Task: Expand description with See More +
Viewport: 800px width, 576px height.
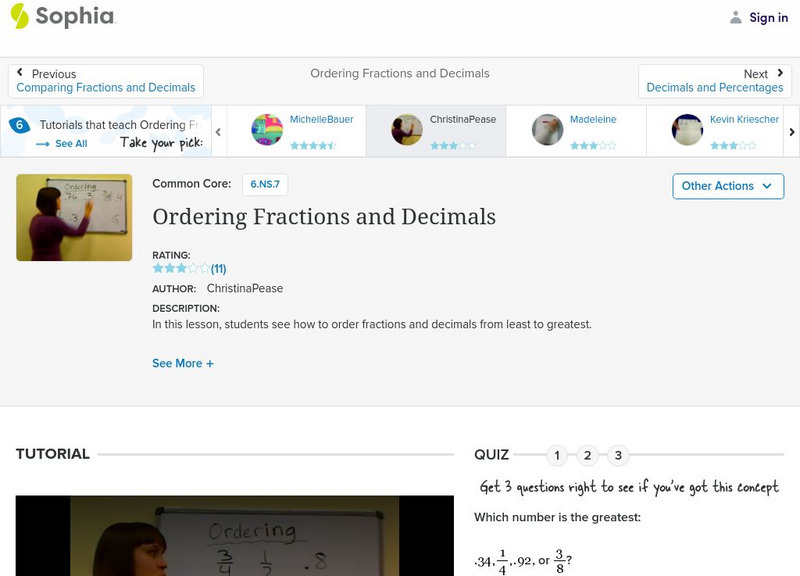Action: [x=183, y=364]
